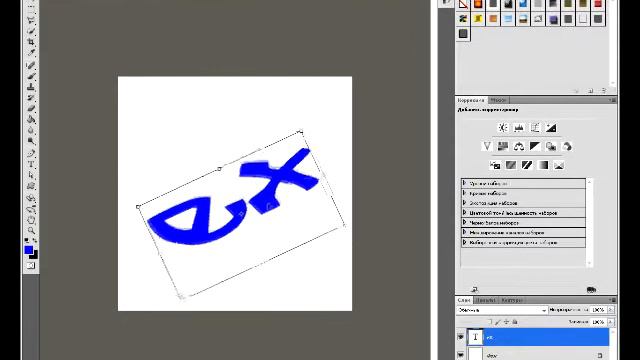Image resolution: width=640 pixels, height=360 pixels.
Task: Select the Healing Brush tool
Action: point(31,65)
